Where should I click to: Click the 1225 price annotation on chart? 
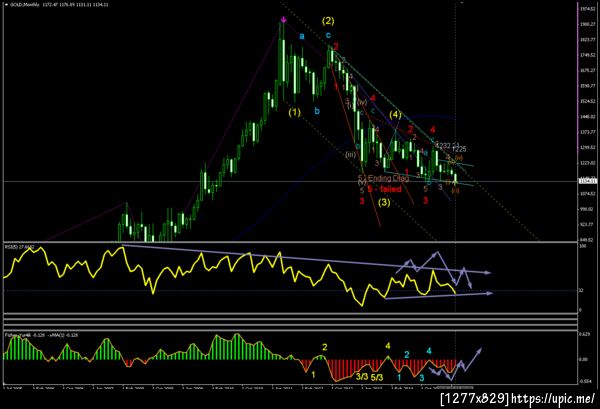point(459,149)
